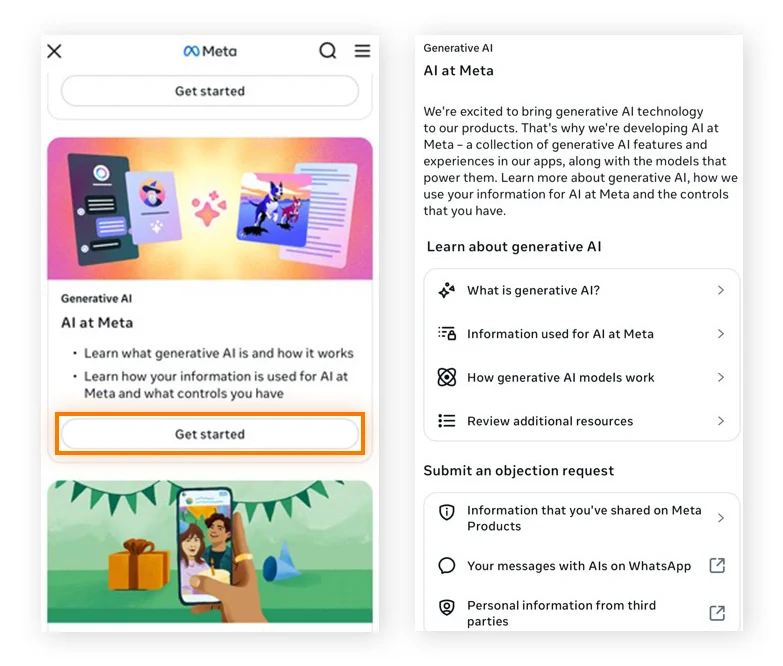
Task: Expand chevron for Information used for AI at Meta
Action: (x=721, y=333)
